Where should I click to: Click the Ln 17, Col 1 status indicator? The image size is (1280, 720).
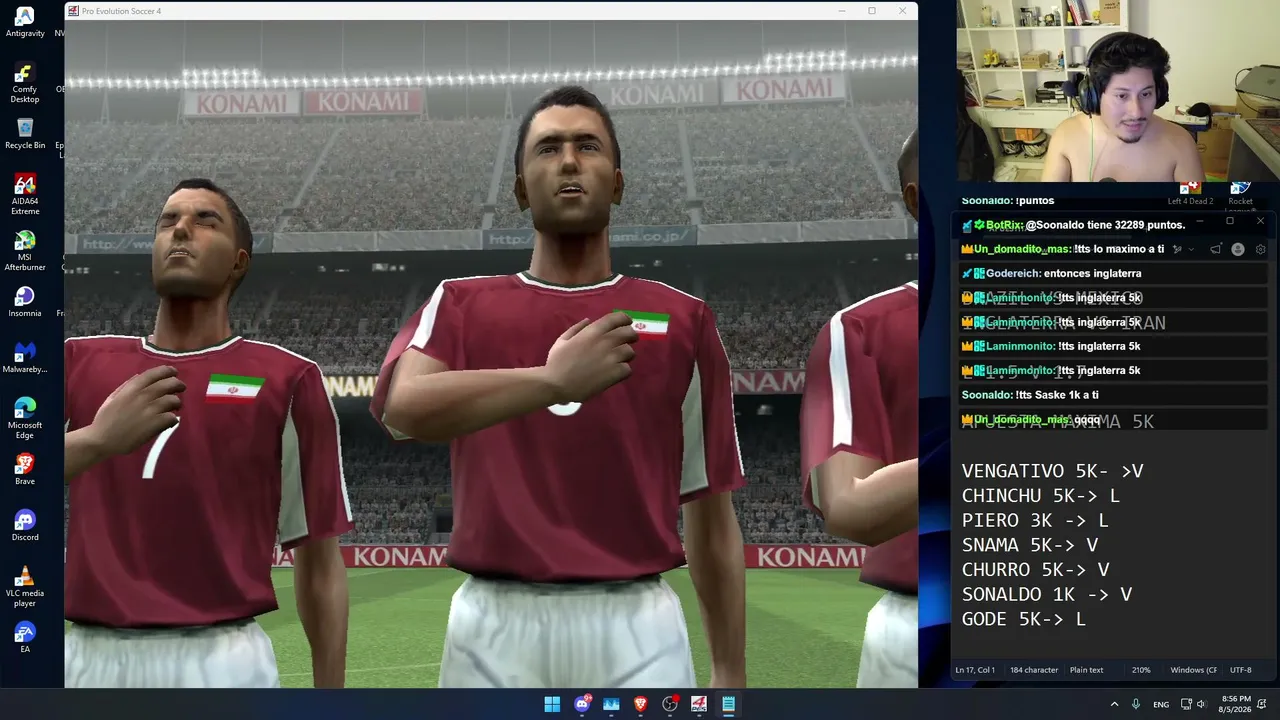coord(975,670)
